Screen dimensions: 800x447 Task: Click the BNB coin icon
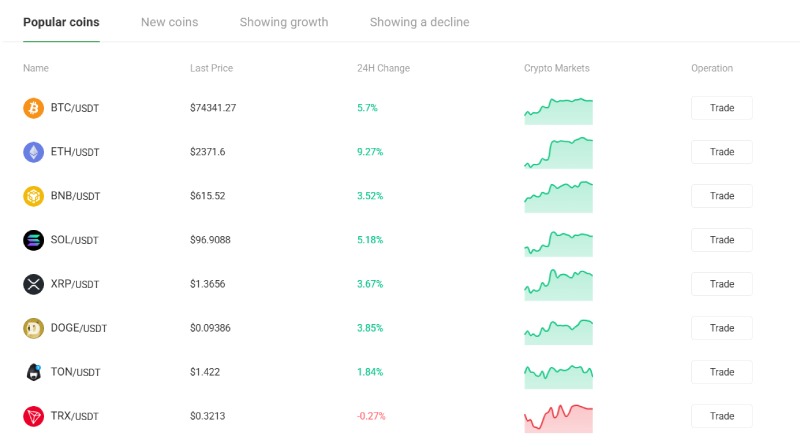pyautogui.click(x=34, y=196)
